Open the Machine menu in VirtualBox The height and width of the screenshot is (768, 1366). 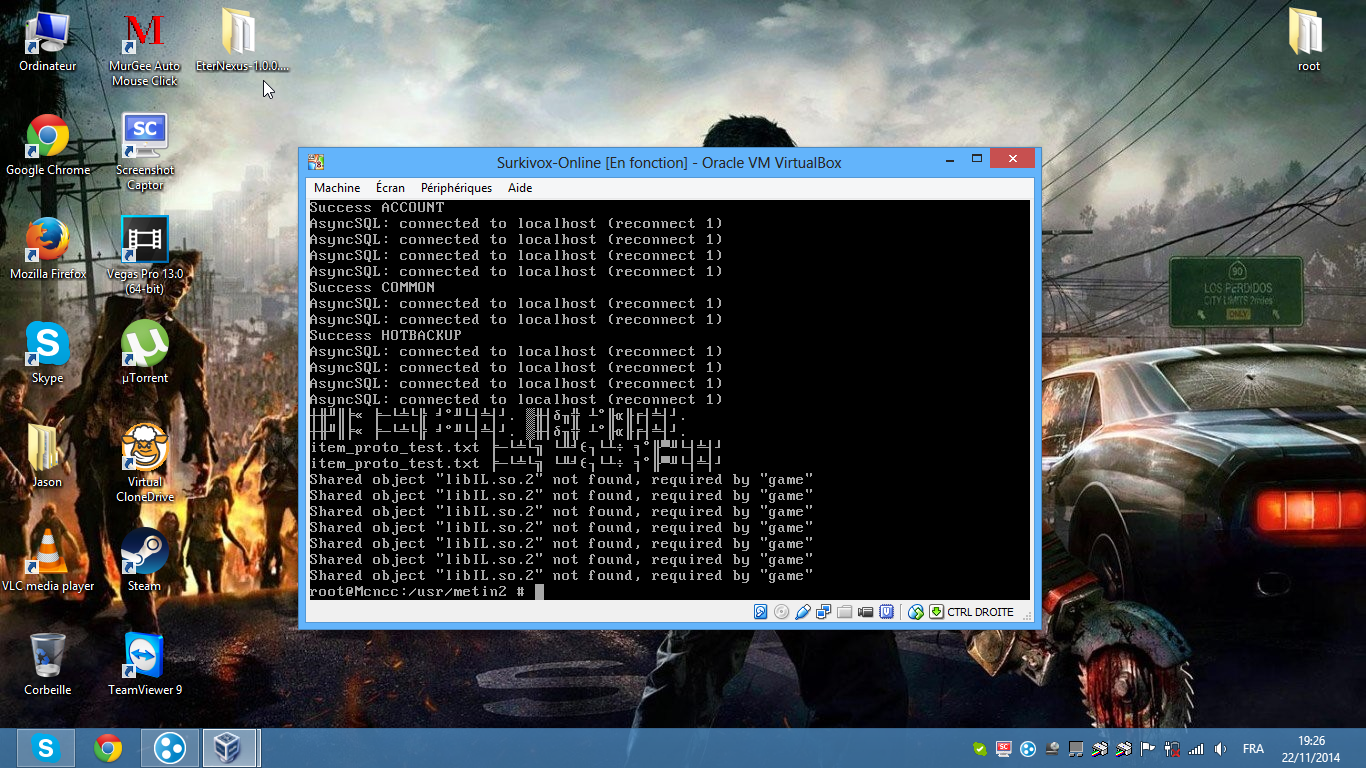(x=337, y=188)
